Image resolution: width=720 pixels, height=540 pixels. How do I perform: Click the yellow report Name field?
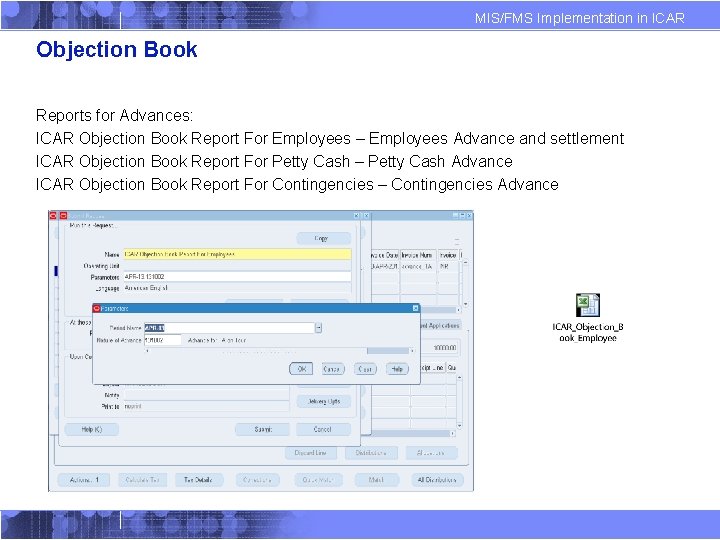pos(237,254)
